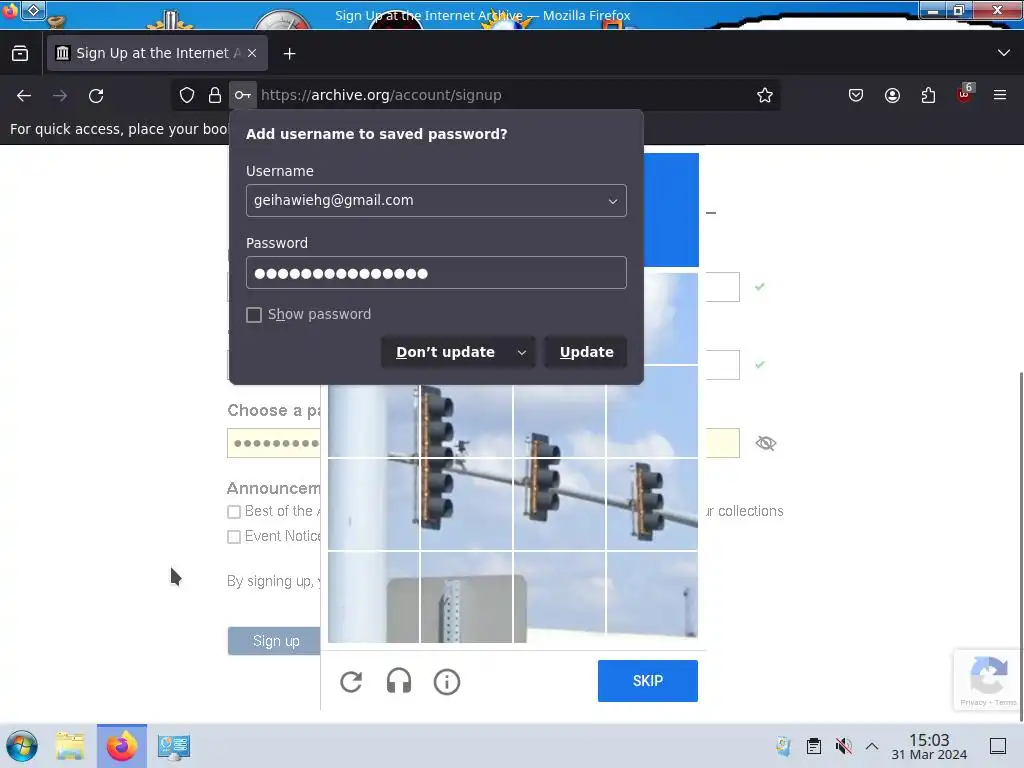This screenshot has width=1024, height=768.
Task: Enable the Show password checkbox
Action: [254, 315]
